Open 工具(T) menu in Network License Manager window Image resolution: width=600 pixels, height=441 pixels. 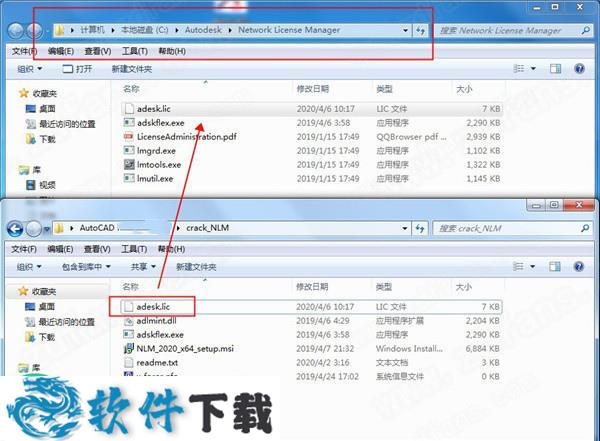click(x=135, y=51)
